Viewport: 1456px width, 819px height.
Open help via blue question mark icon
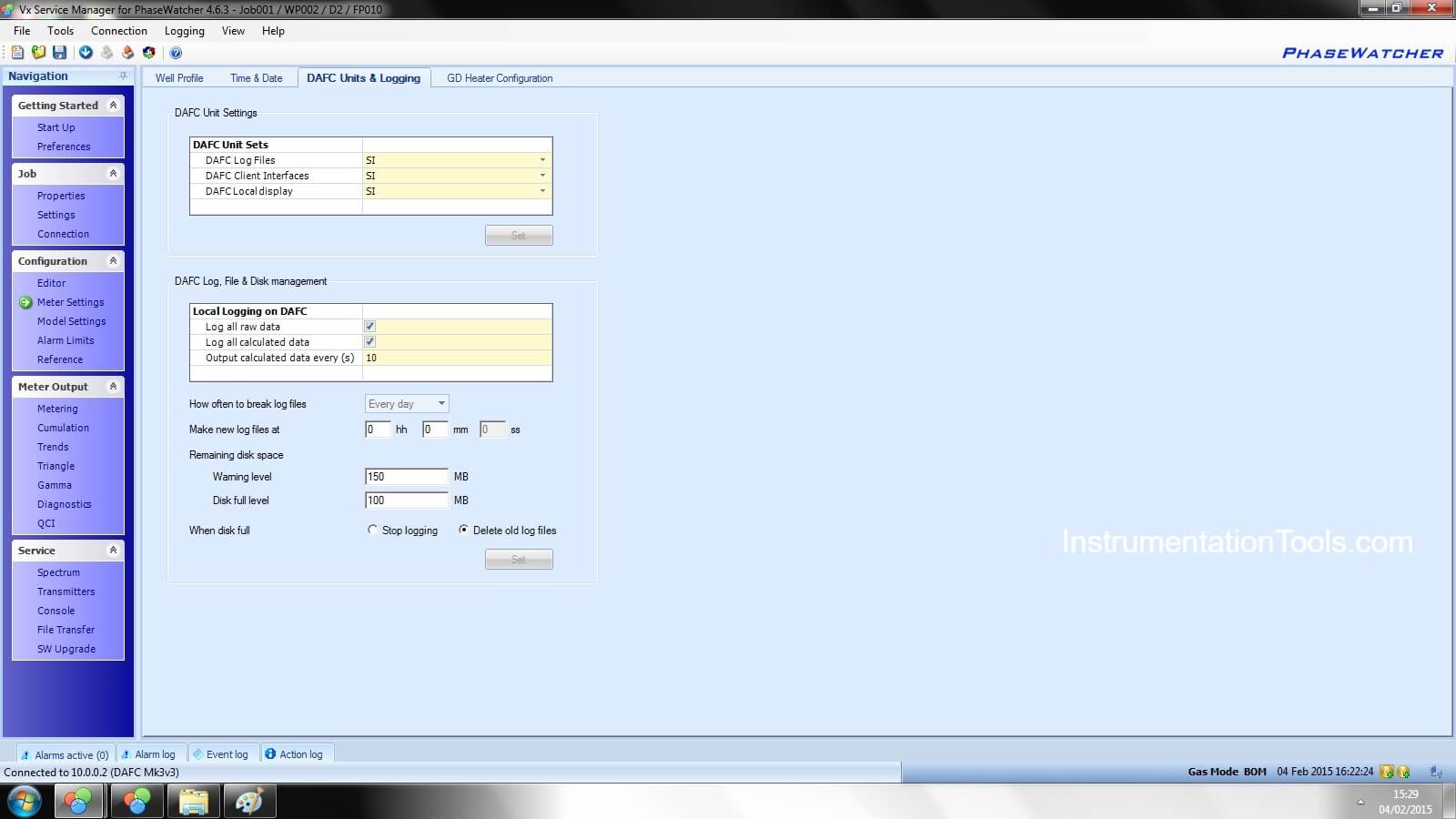coord(176,53)
